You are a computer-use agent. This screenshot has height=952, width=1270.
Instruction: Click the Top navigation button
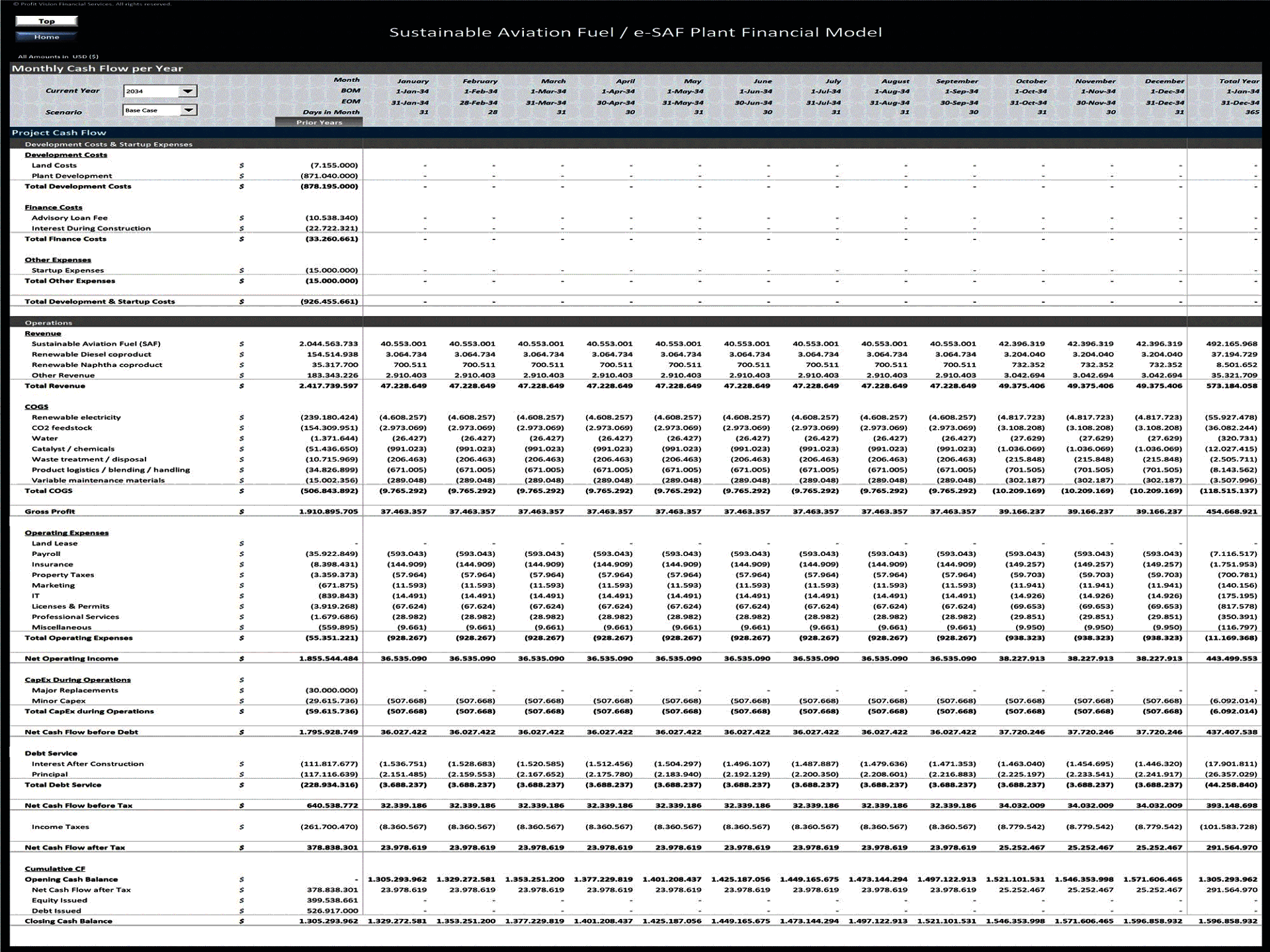46,21
